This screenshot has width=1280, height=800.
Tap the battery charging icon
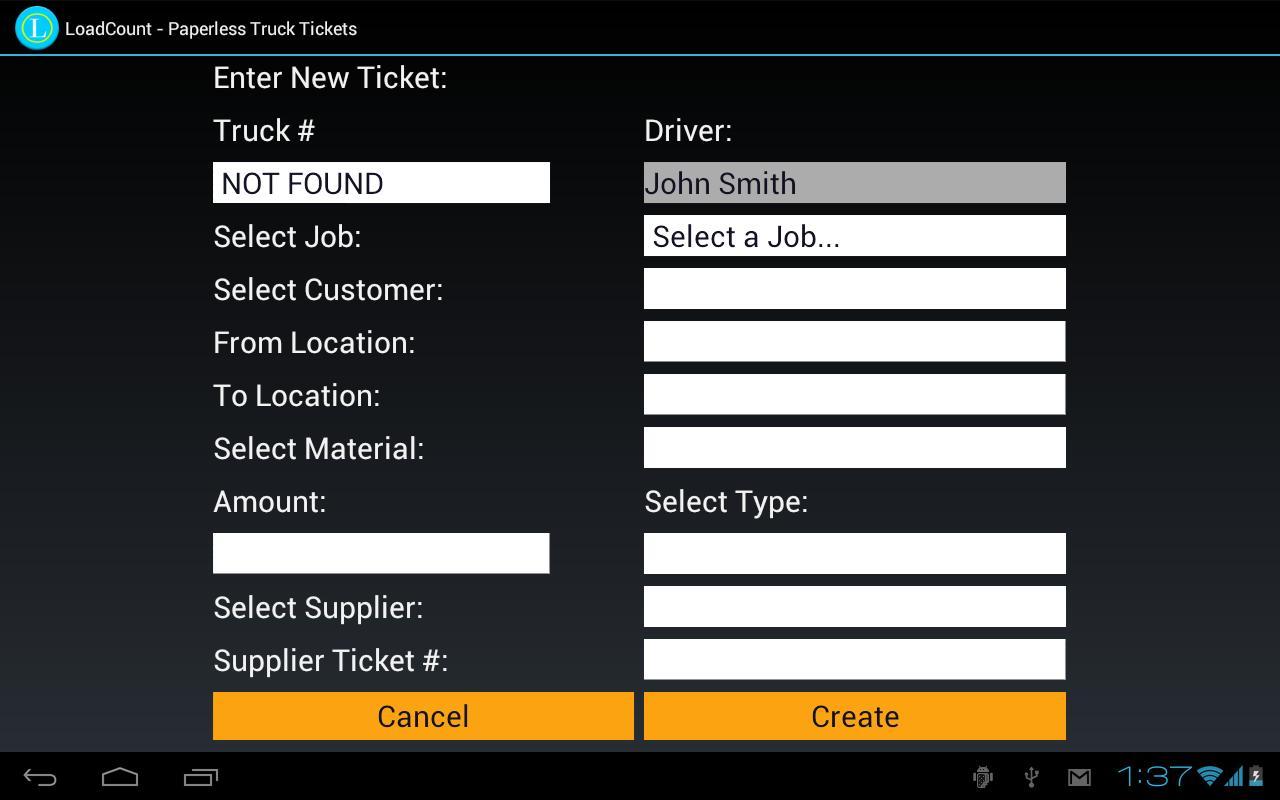pos(1256,776)
